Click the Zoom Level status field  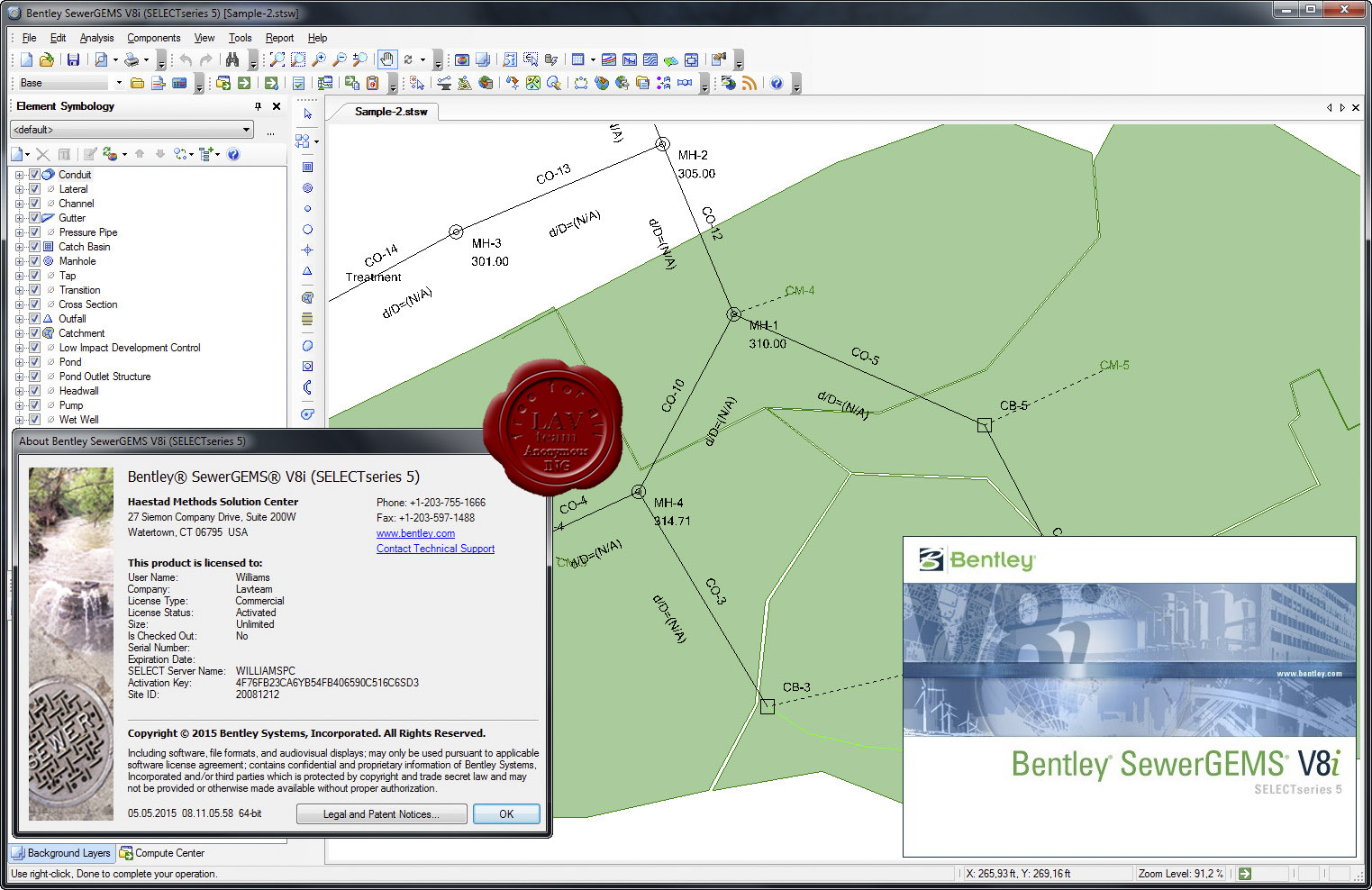click(x=1181, y=874)
